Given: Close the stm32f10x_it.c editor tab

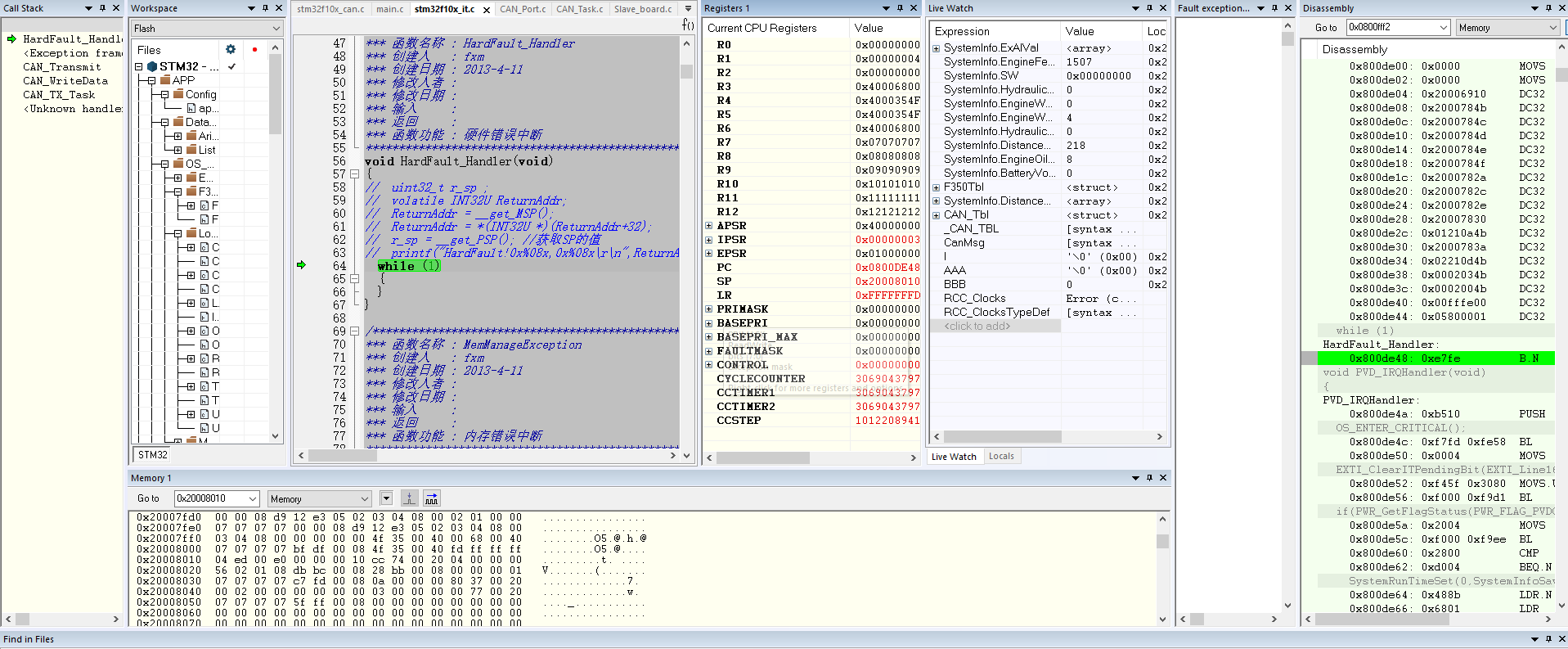Looking at the screenshot, I should (x=486, y=10).
